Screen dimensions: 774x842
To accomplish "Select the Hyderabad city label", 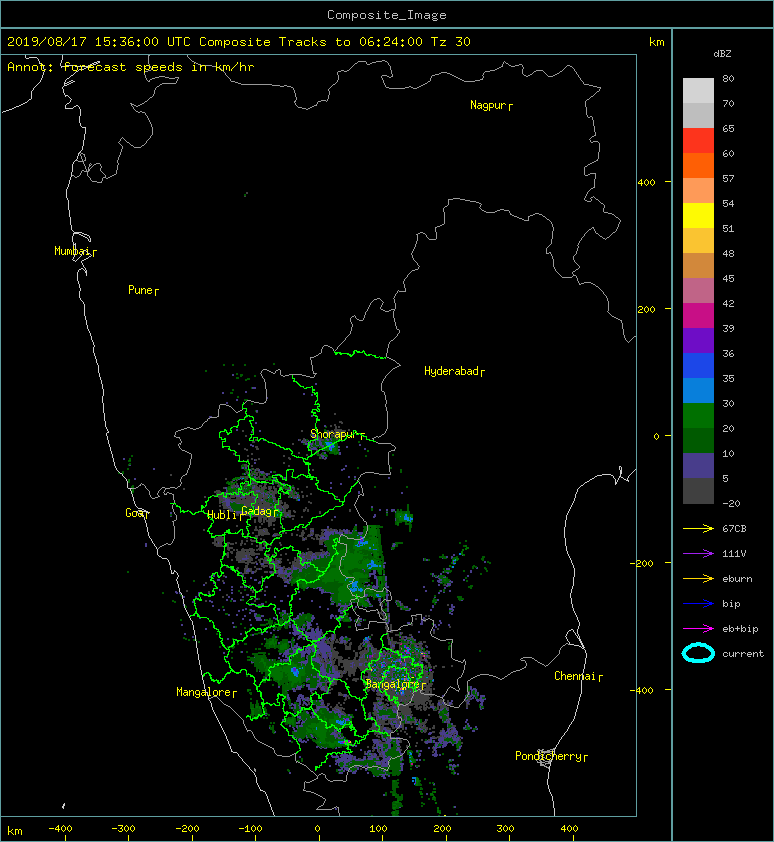I will [x=451, y=371].
